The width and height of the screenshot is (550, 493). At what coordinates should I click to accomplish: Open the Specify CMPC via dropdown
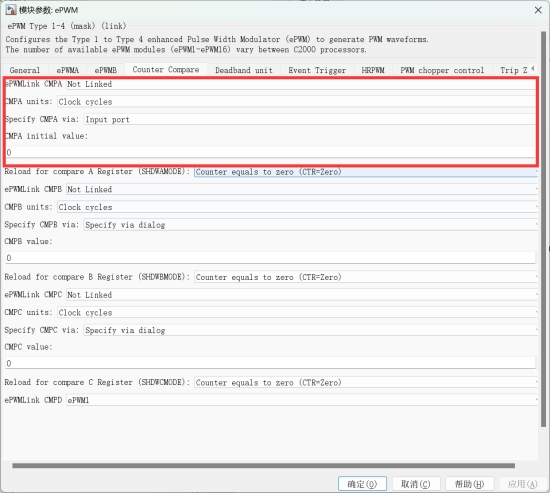310,330
